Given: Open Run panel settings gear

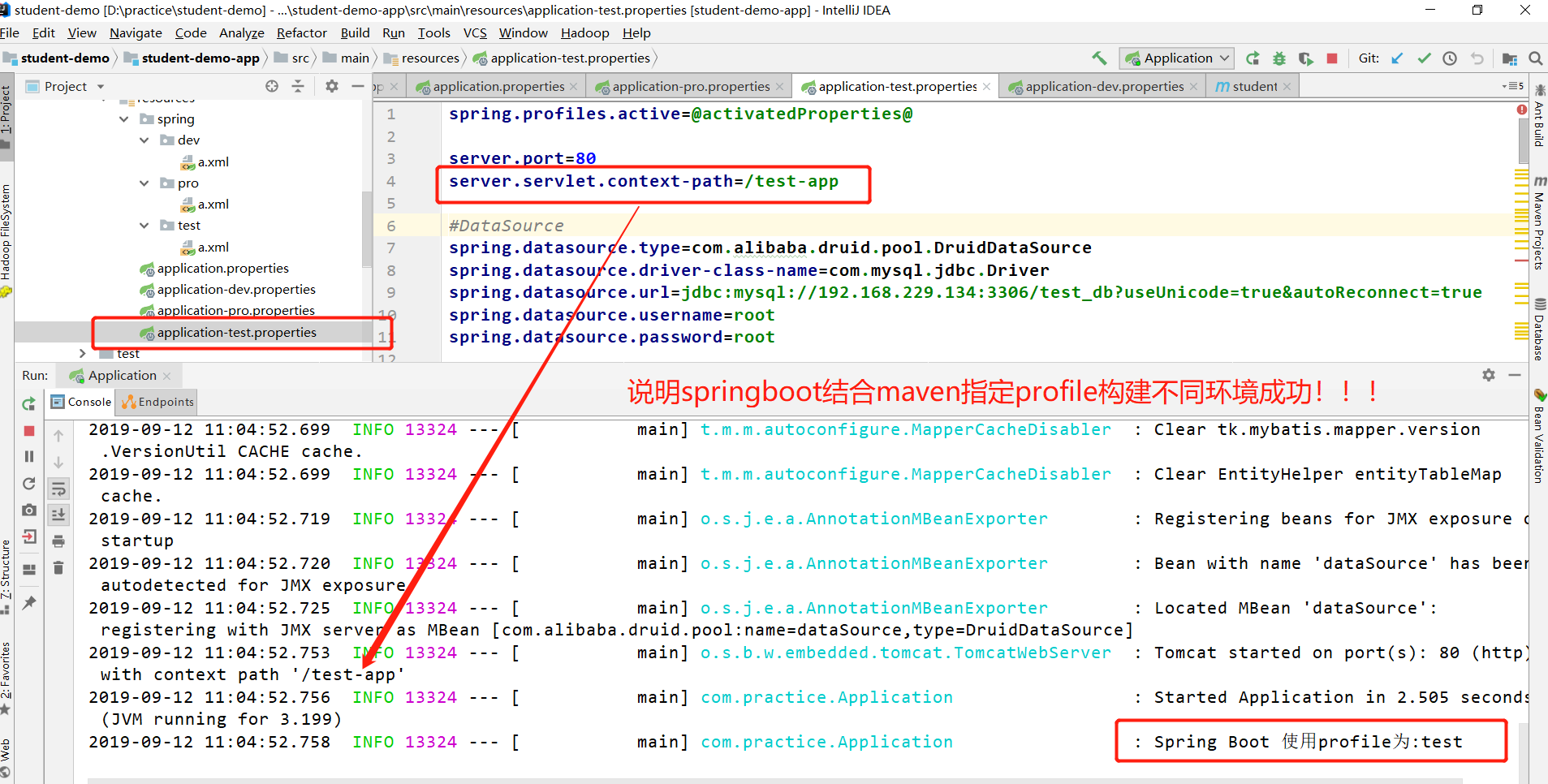Looking at the screenshot, I should pos(1489,375).
